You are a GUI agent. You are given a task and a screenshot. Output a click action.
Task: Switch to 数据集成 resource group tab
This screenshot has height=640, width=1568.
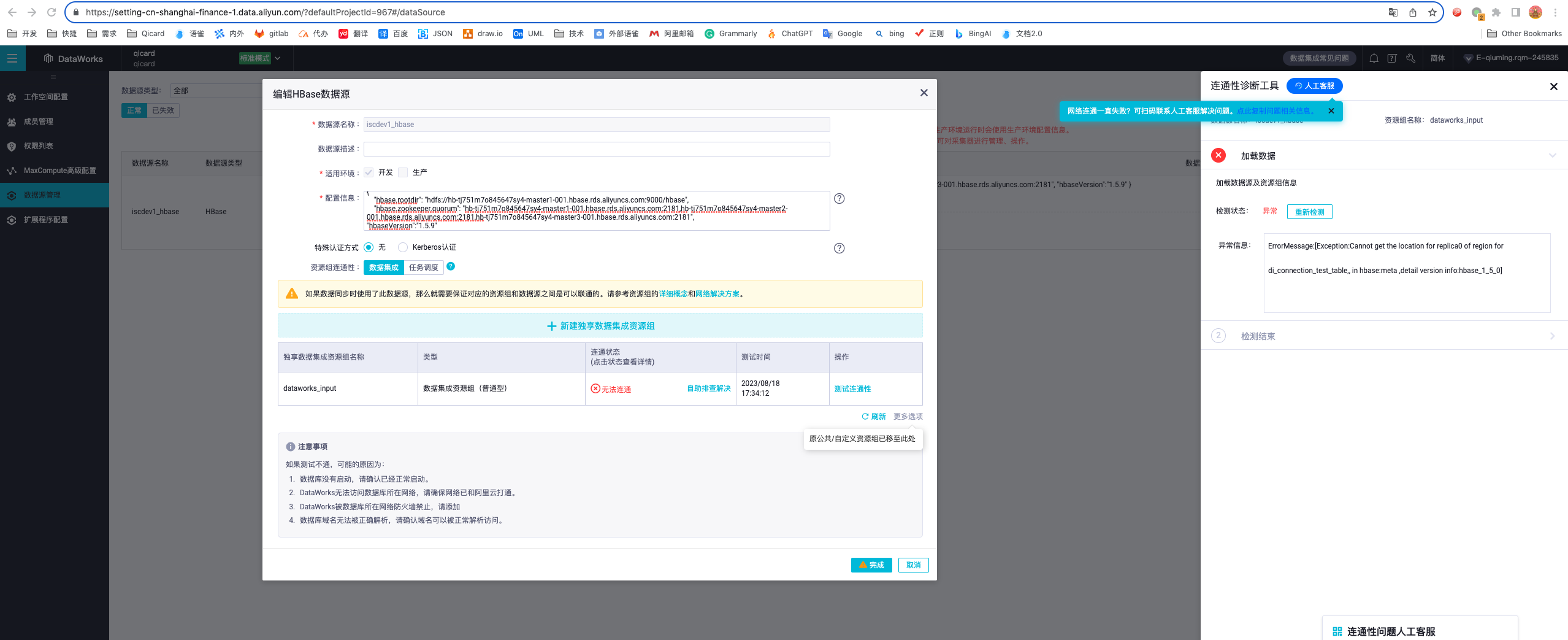point(384,268)
